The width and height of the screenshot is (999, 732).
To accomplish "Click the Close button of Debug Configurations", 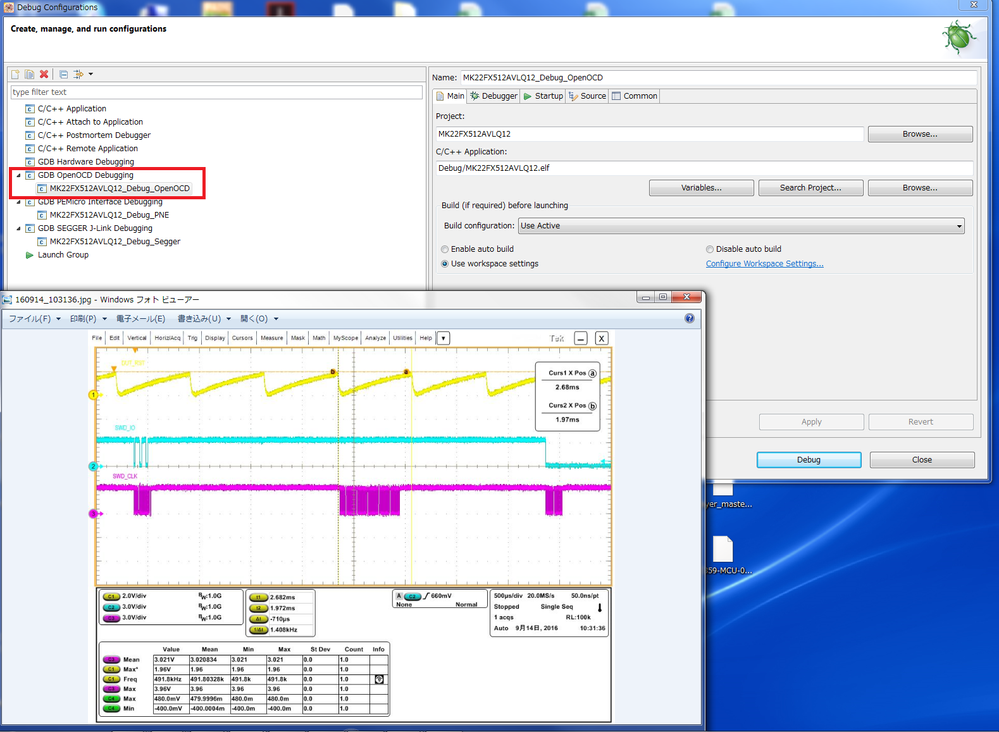I will pos(922,460).
